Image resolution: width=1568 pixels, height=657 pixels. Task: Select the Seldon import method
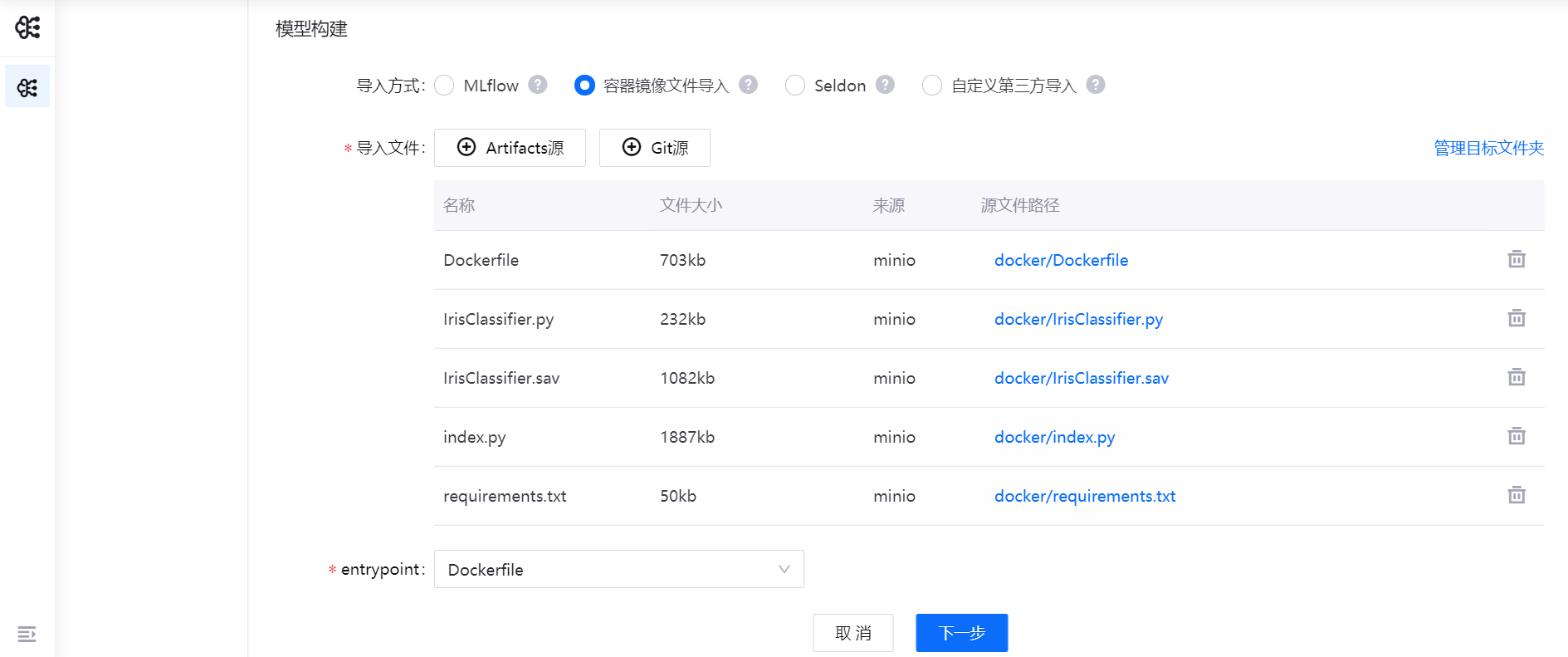pyautogui.click(x=795, y=86)
